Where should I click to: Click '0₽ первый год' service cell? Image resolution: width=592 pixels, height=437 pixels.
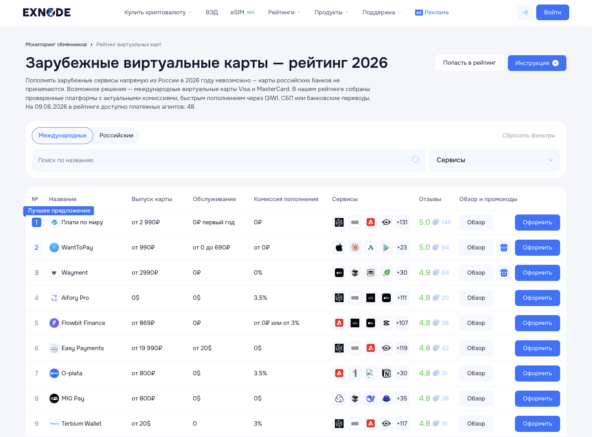click(214, 222)
